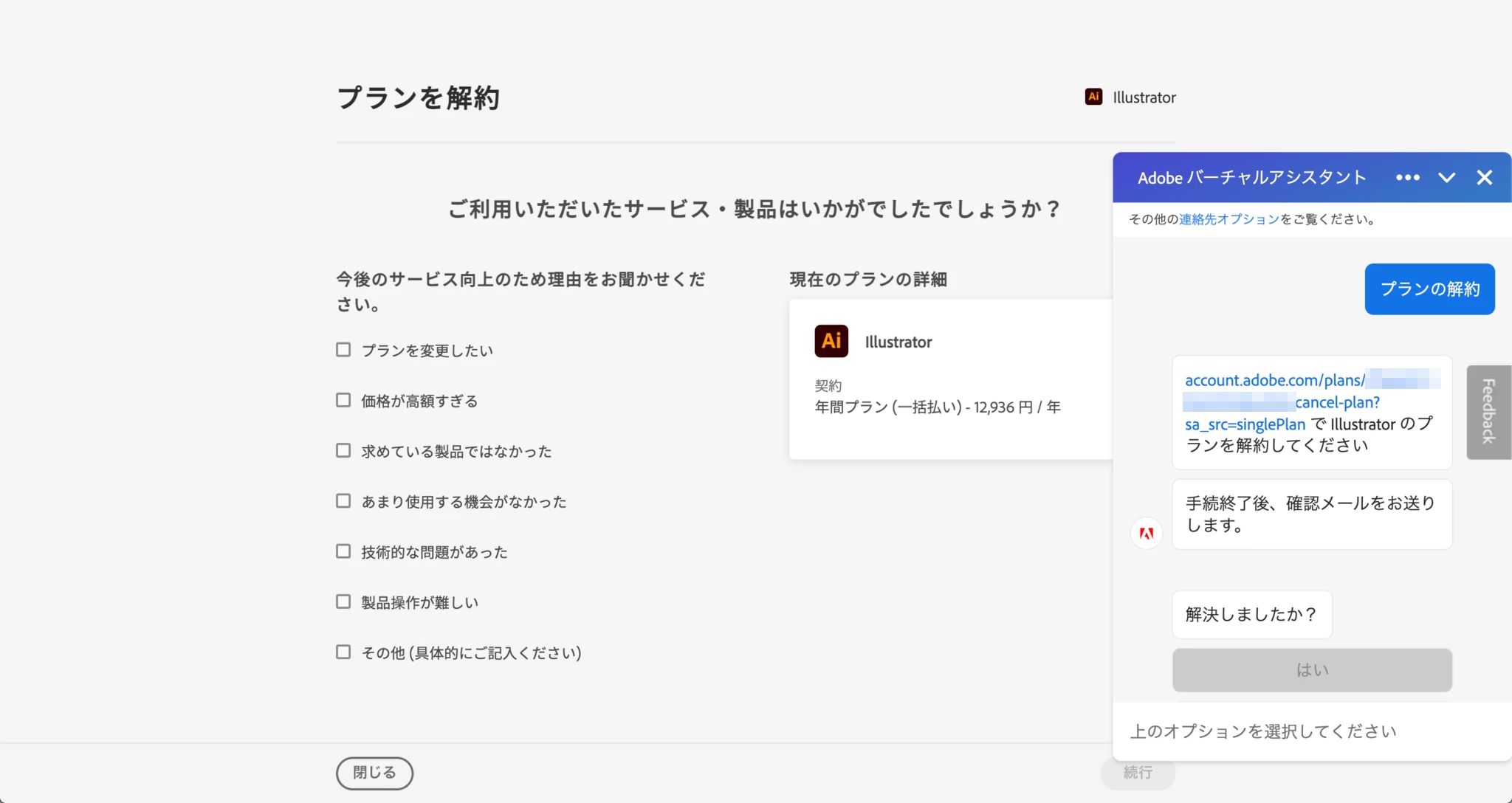Open the virtual assistant three-dots menu
Screen dimensions: 1512x803
[x=1407, y=177]
